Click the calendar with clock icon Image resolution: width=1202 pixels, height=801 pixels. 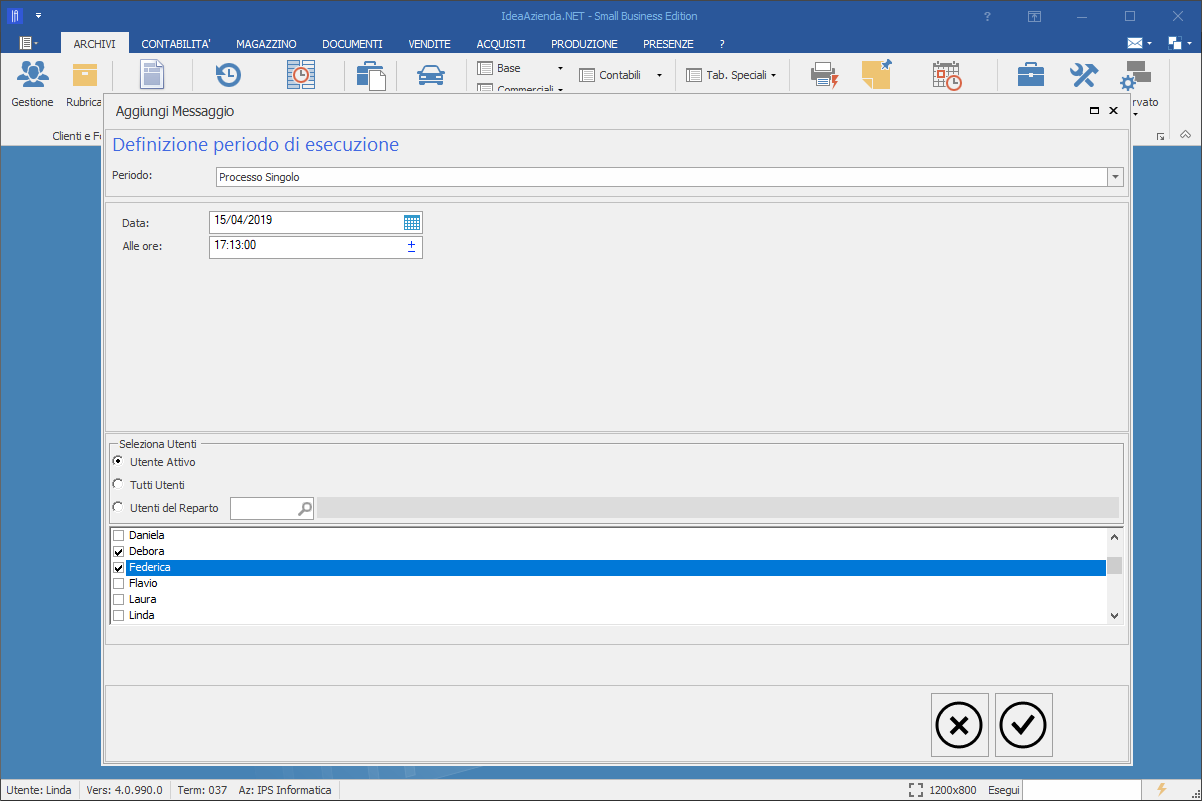click(946, 75)
